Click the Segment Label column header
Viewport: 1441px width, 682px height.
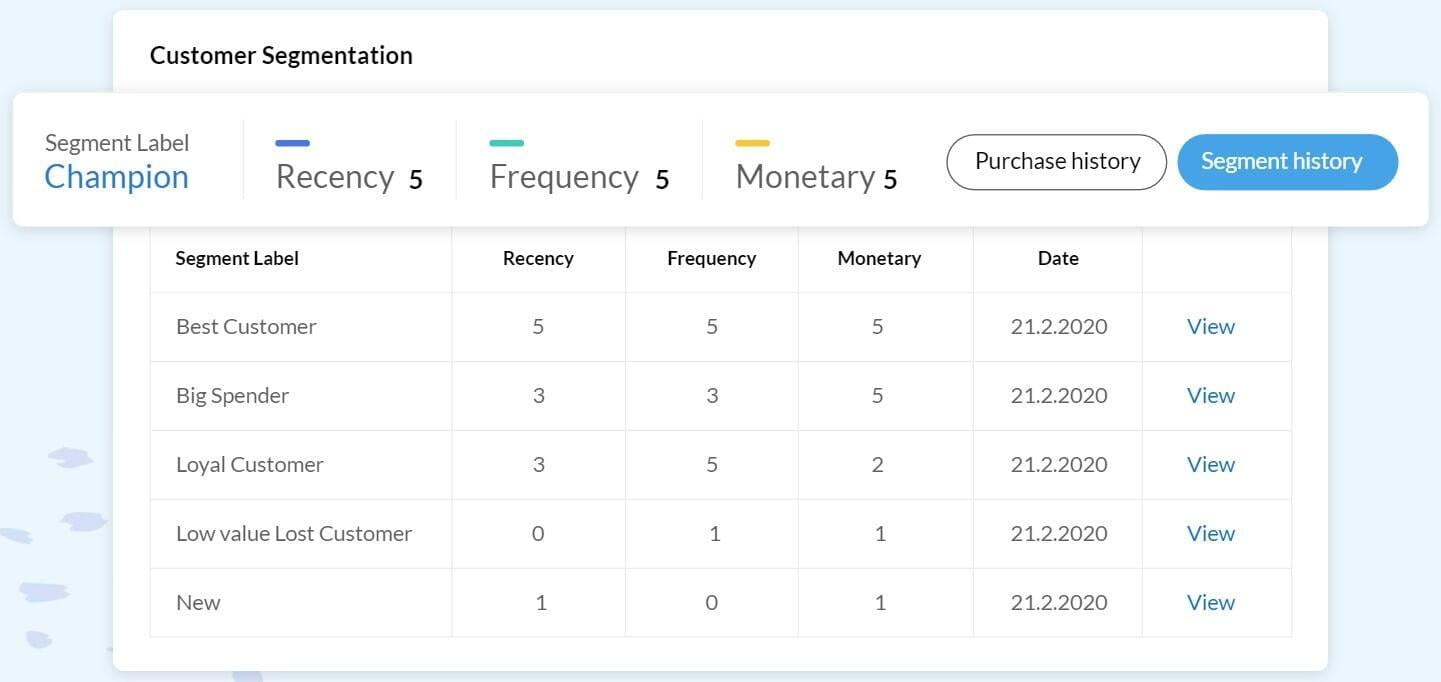click(x=237, y=258)
